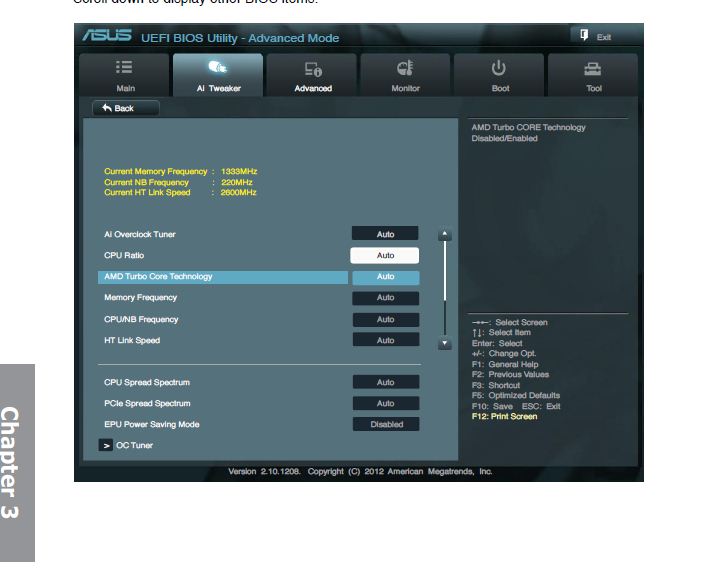Click the Advanced tab chip icon

pos(313,69)
